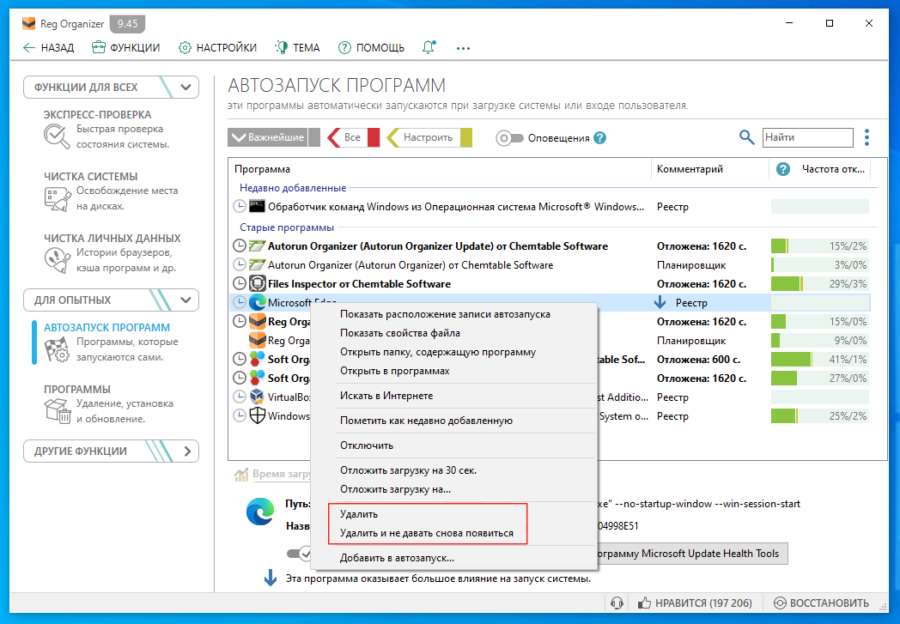Click the Microsoft Update Health Tools button
The image size is (900, 624).
click(x=692, y=554)
